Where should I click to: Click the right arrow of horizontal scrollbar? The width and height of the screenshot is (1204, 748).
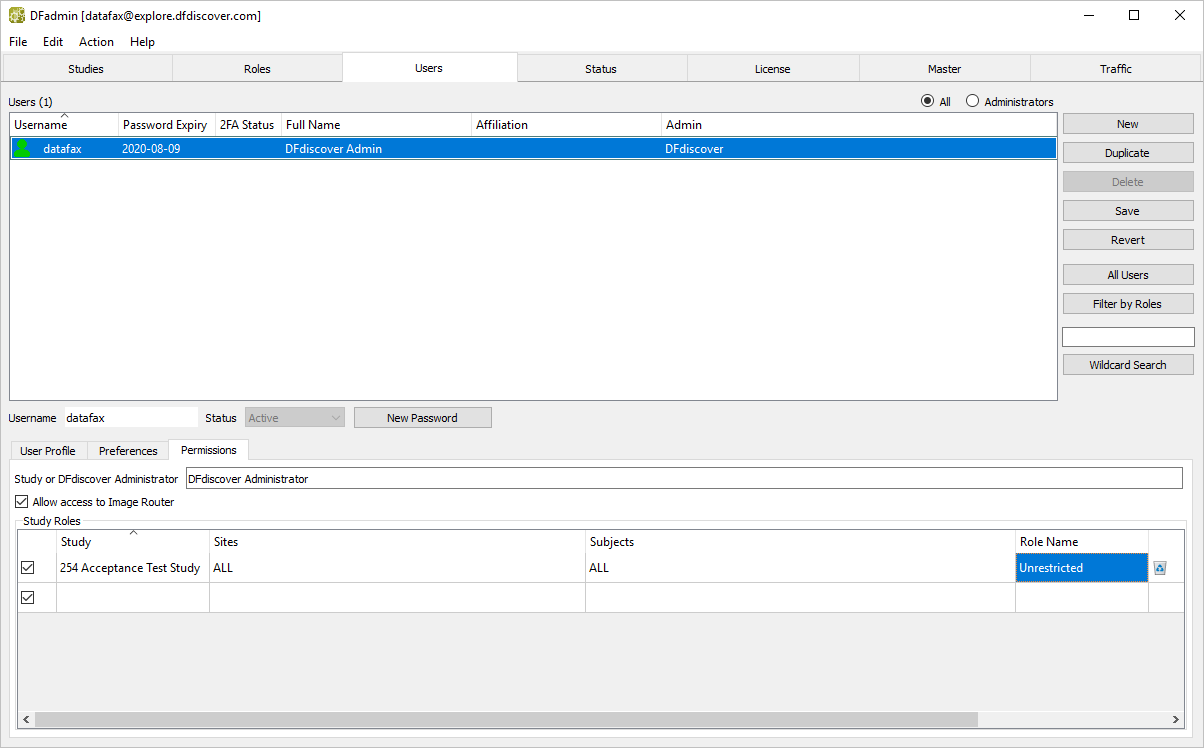point(1176,720)
